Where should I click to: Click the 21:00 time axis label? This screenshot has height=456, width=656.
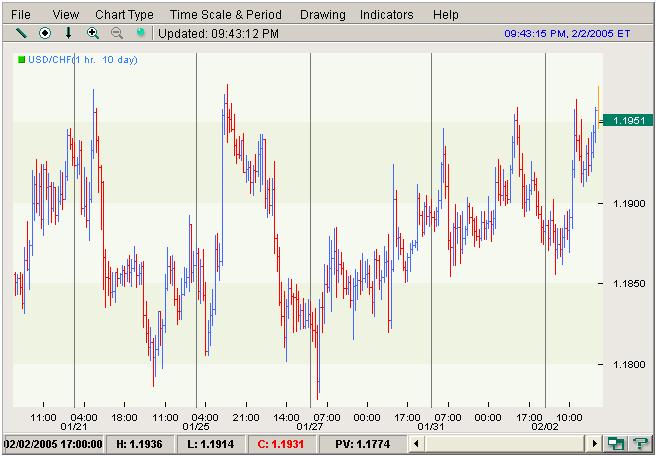coord(246,418)
